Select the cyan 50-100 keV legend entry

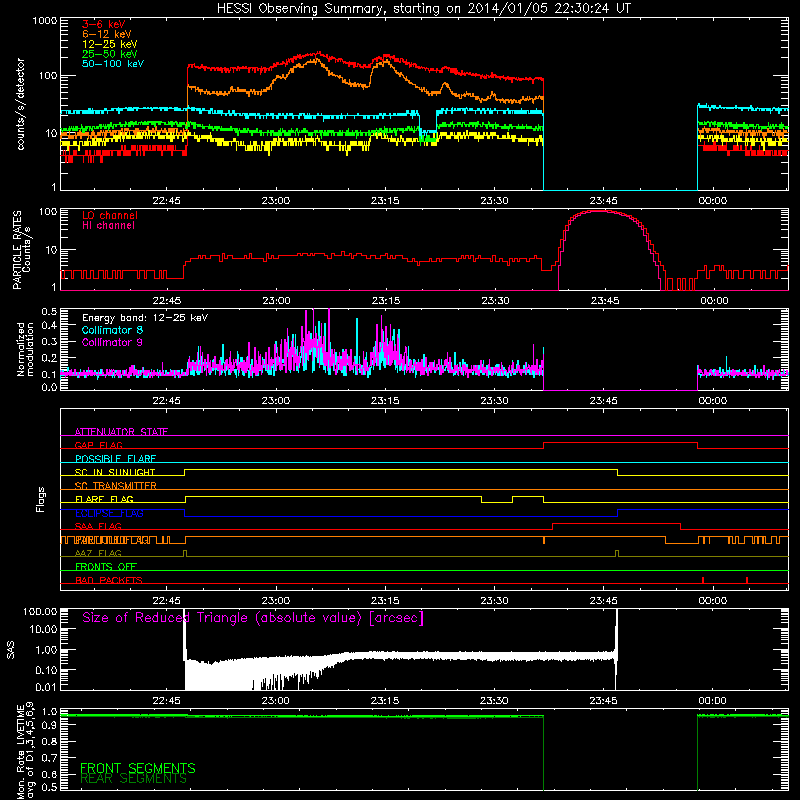113,64
